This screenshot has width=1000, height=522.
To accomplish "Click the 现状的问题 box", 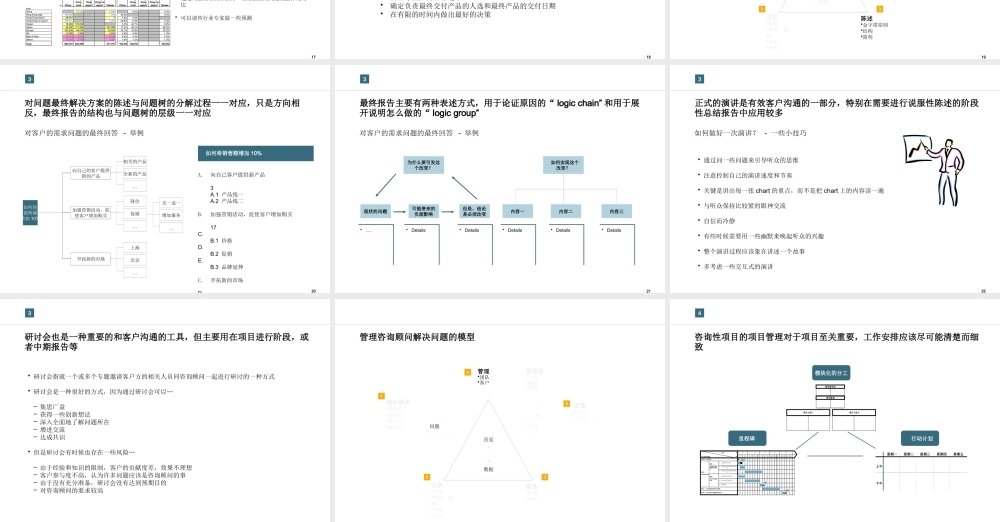I will 375,211.
